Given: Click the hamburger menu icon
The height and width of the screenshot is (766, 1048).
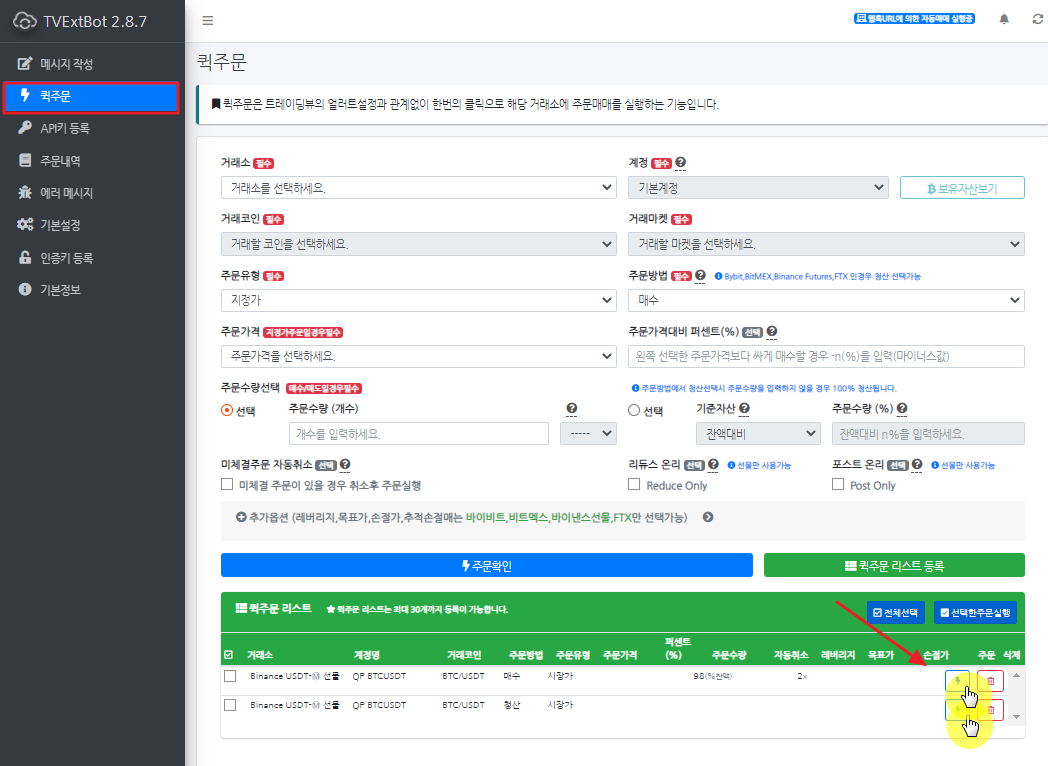Looking at the screenshot, I should pyautogui.click(x=208, y=18).
